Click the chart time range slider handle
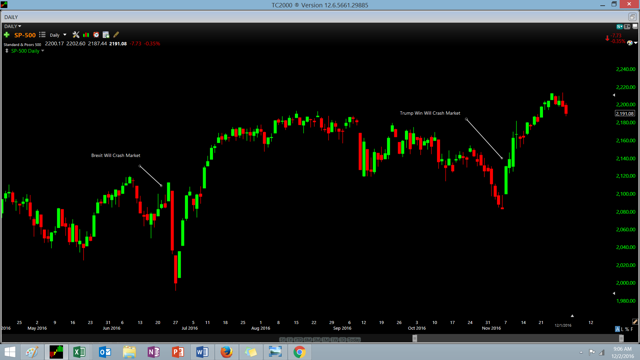This screenshot has height=360, width=640. pos(415,338)
